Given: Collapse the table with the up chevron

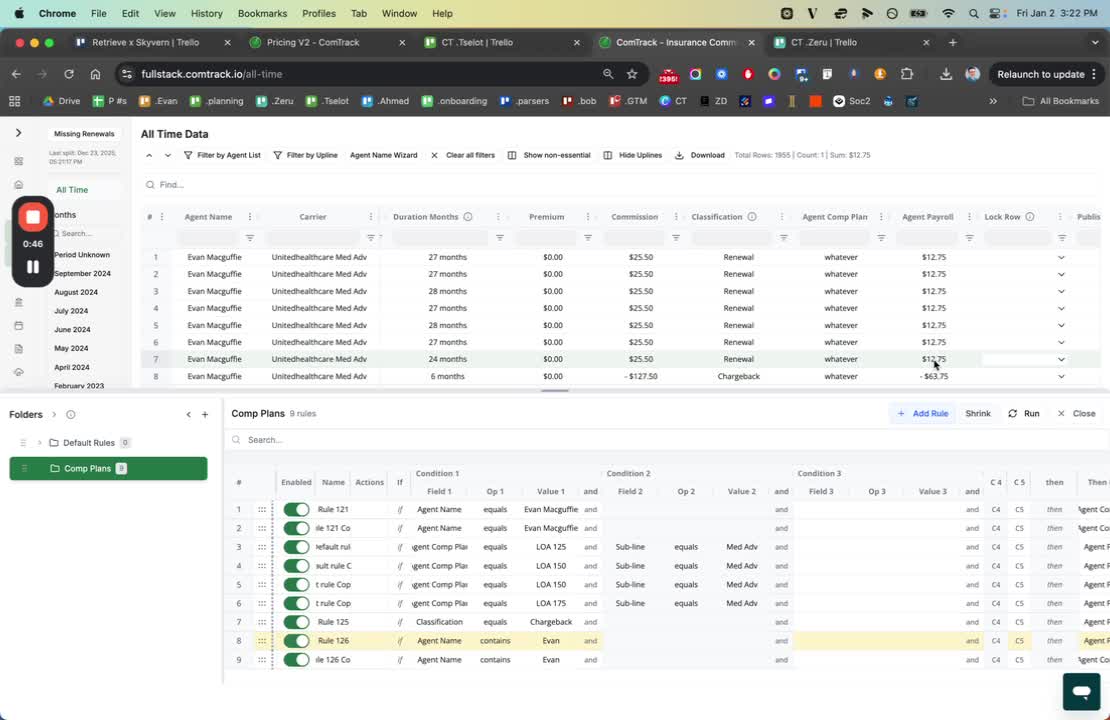Looking at the screenshot, I should (x=149, y=155).
